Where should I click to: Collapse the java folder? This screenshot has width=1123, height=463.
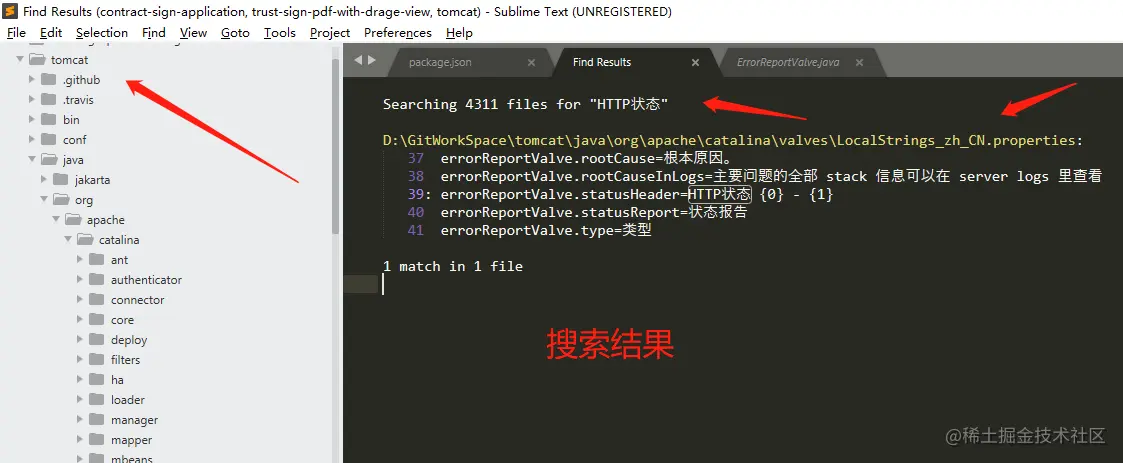[32, 159]
